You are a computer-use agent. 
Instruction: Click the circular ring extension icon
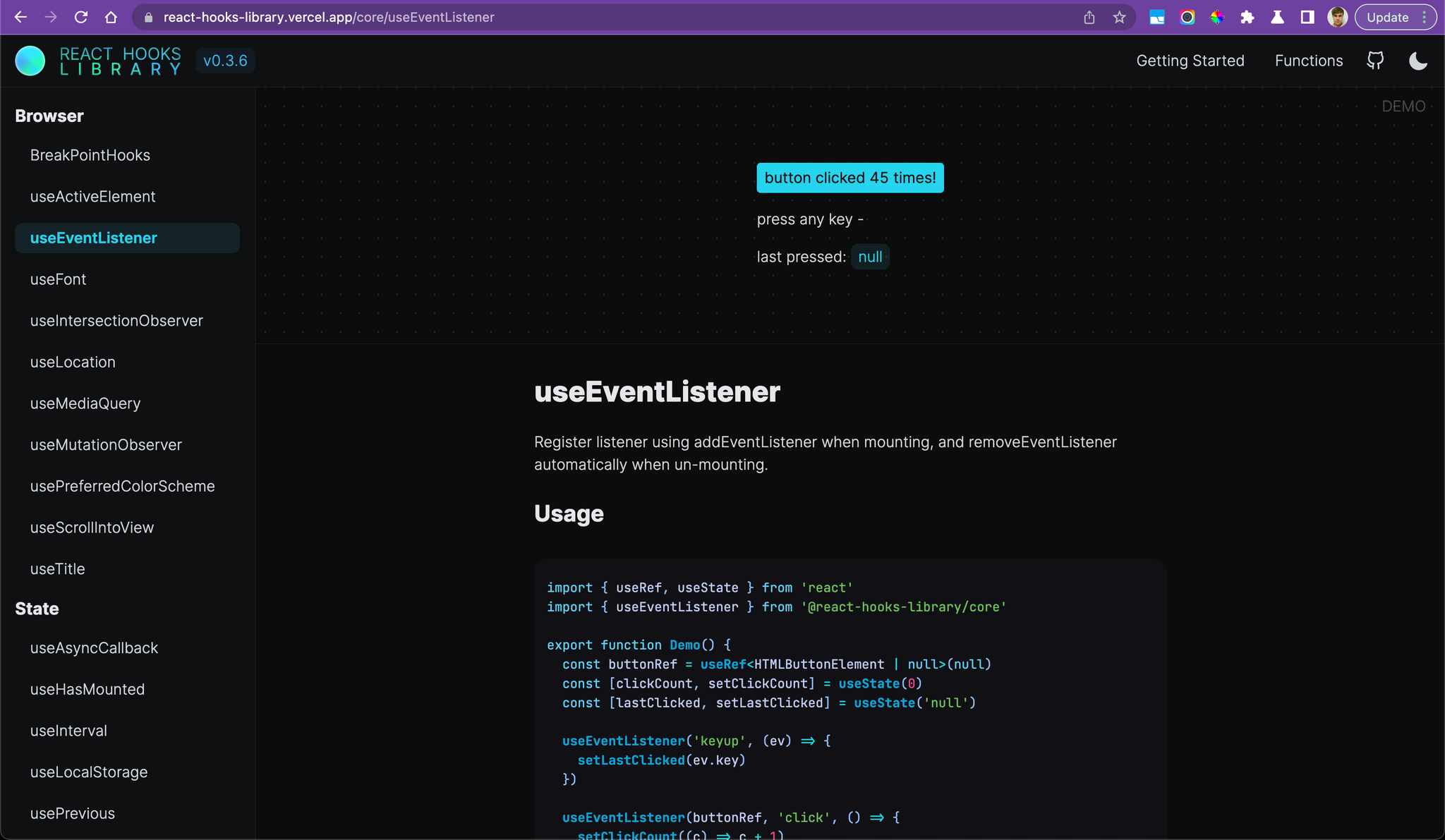coord(1187,17)
